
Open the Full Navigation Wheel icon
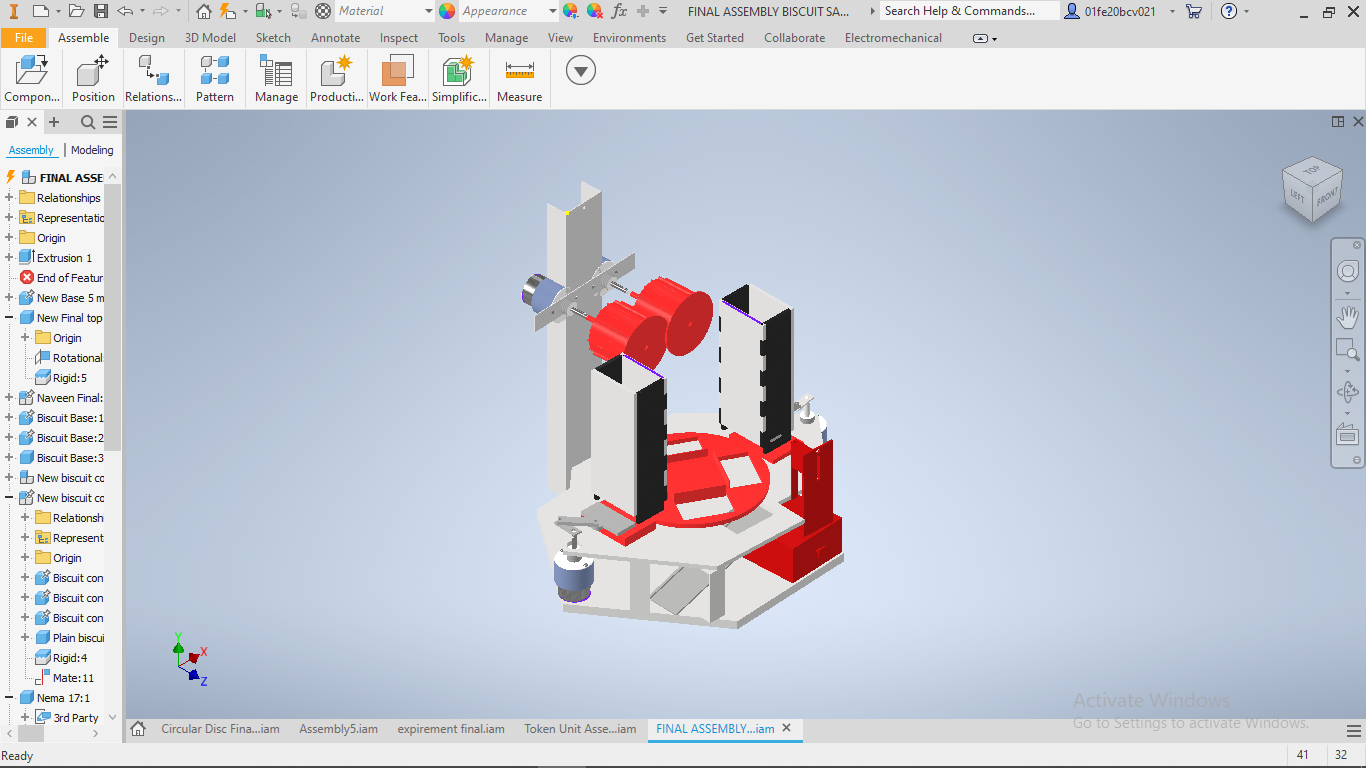pos(1347,272)
